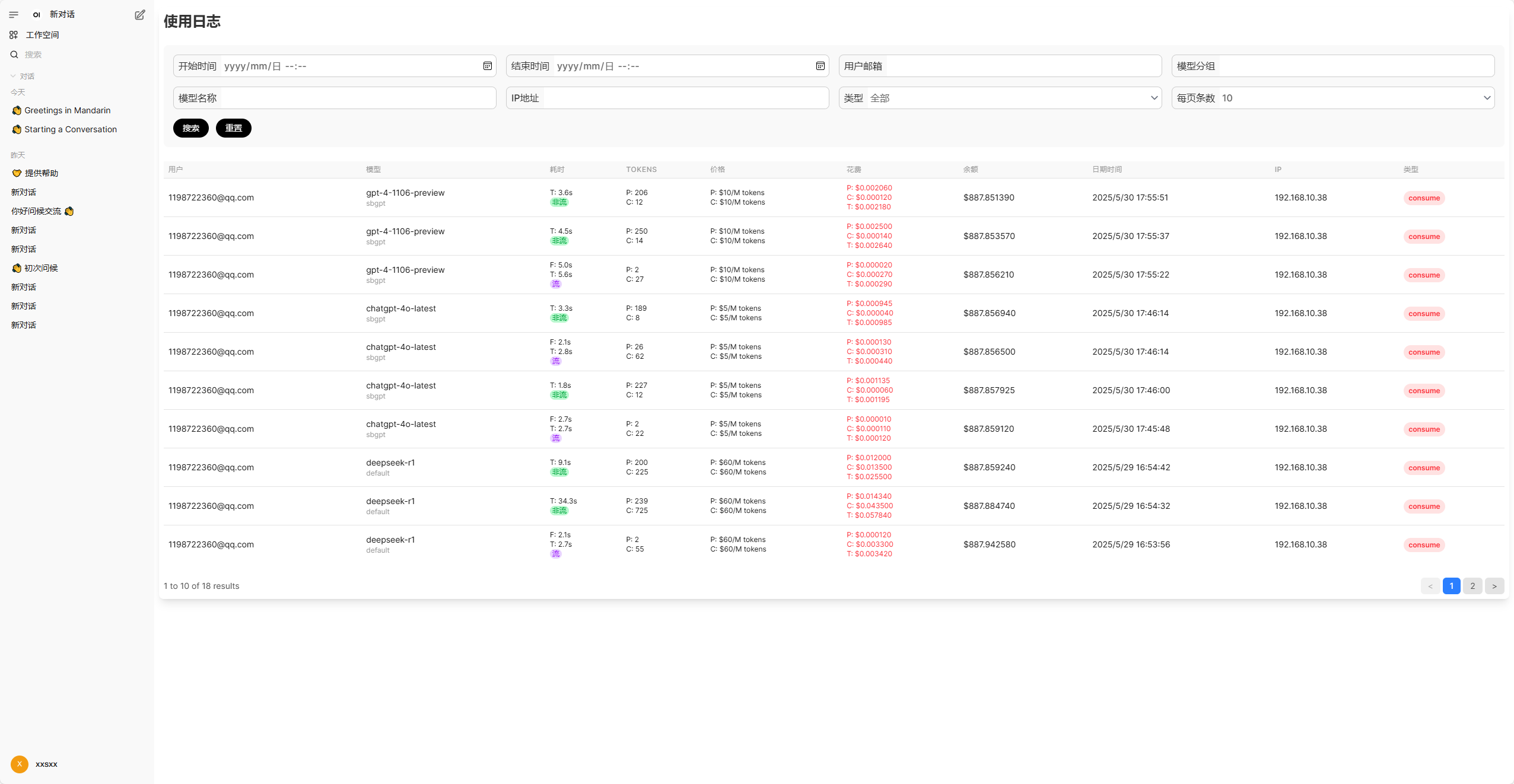Open the 类型 type dropdown
1514x784 pixels.
(1000, 98)
